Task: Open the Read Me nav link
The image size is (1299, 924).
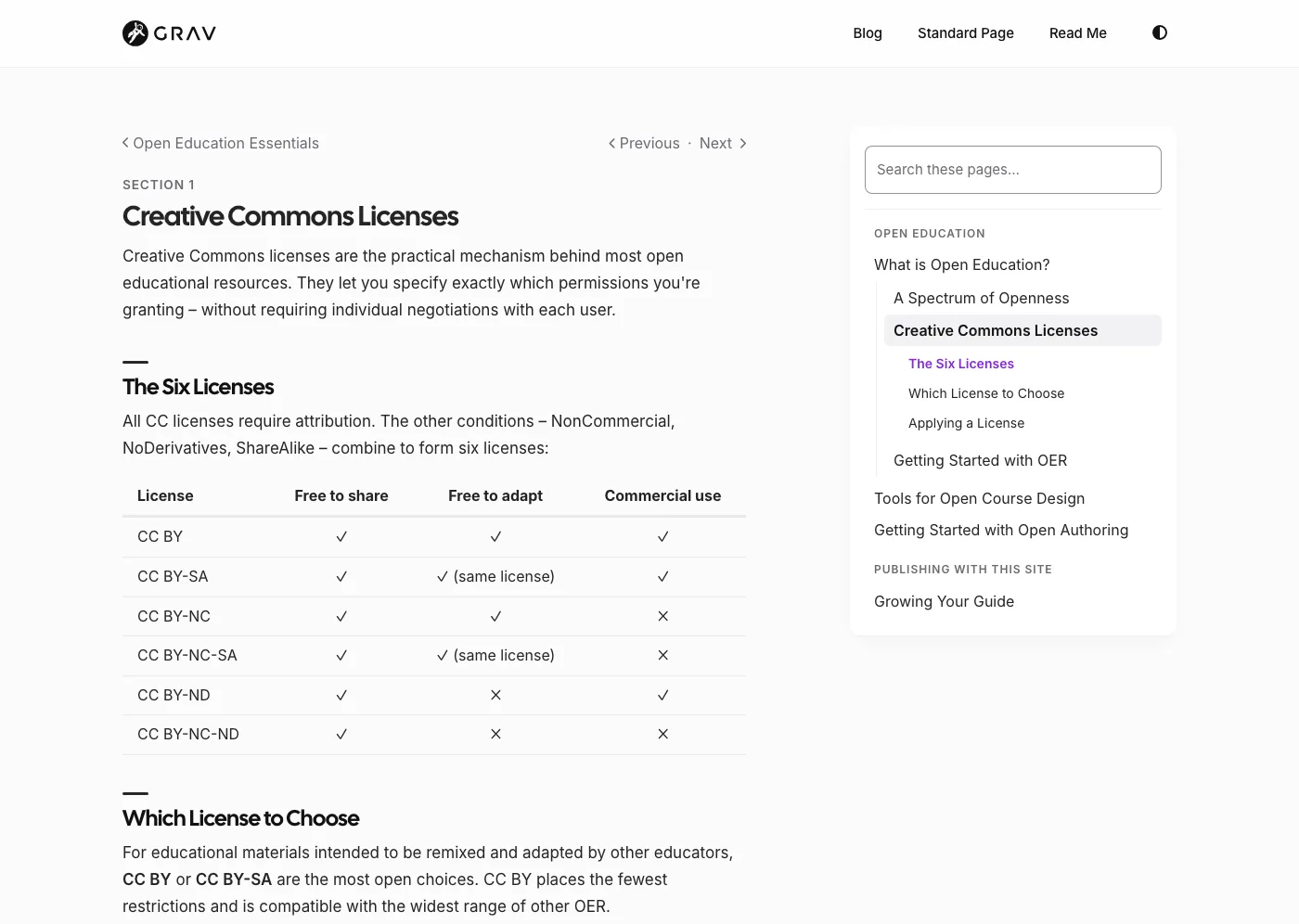Action: coord(1078,33)
